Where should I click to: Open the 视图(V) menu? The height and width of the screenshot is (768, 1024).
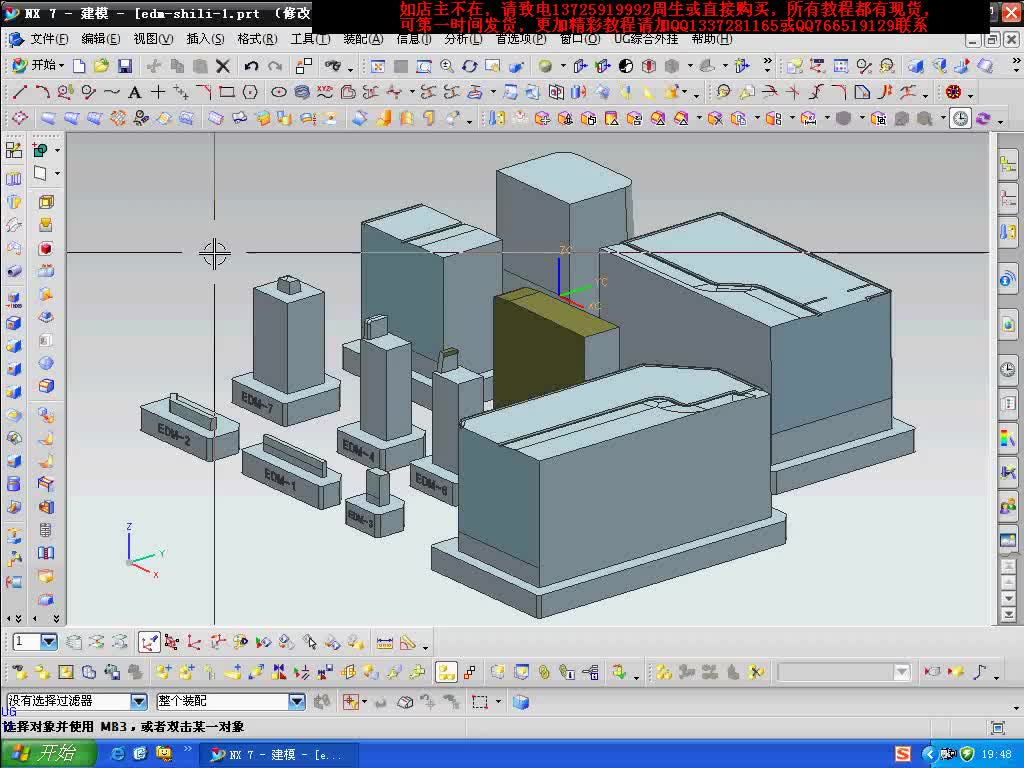pyautogui.click(x=153, y=39)
